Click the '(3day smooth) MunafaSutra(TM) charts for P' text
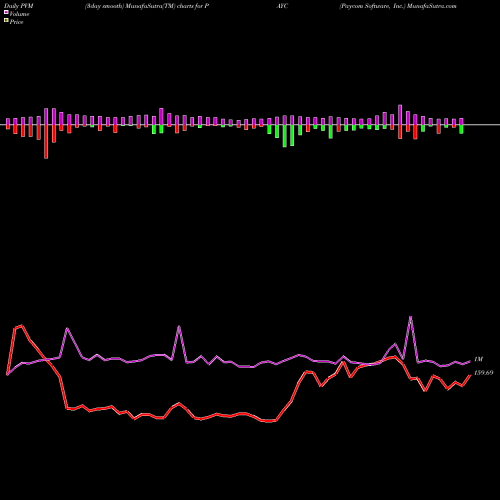This screenshot has height=500, width=500. tap(147, 6)
